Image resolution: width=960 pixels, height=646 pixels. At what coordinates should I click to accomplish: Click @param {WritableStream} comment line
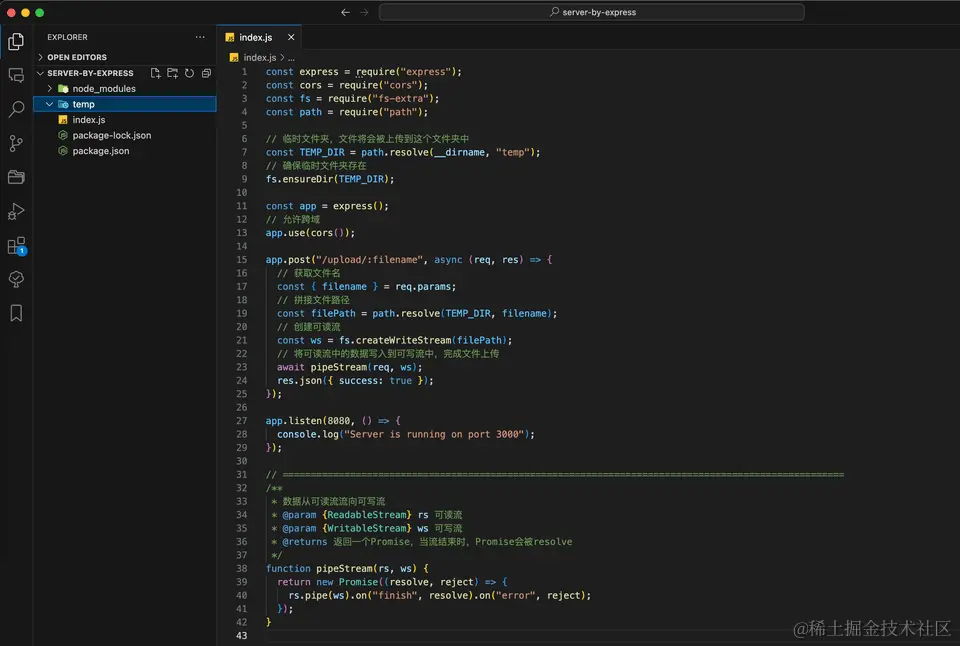point(367,528)
